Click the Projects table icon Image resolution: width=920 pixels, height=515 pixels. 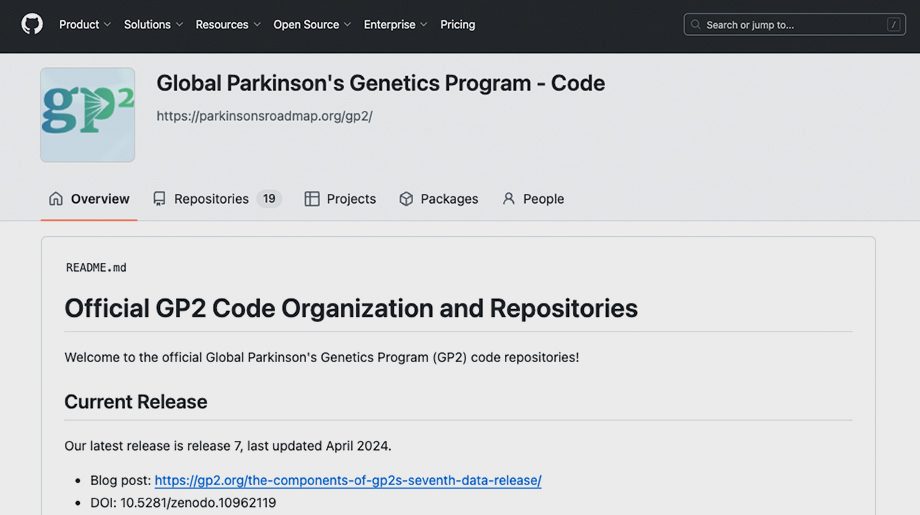[312, 199]
